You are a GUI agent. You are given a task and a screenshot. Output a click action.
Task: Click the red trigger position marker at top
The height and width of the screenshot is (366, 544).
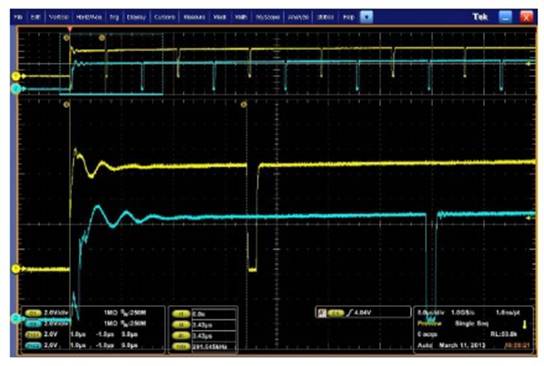coord(70,29)
